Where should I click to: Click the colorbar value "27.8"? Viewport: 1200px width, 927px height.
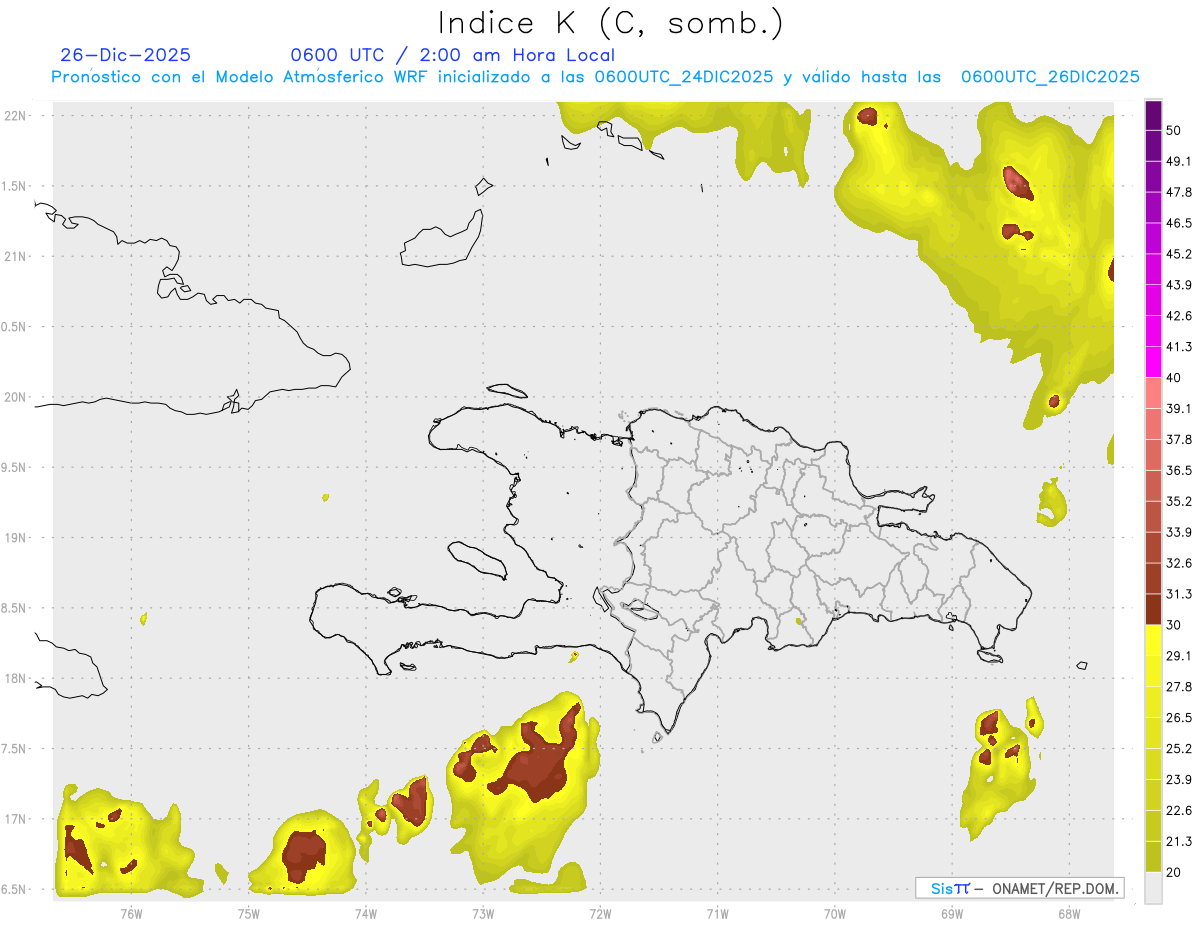[x=1179, y=687]
